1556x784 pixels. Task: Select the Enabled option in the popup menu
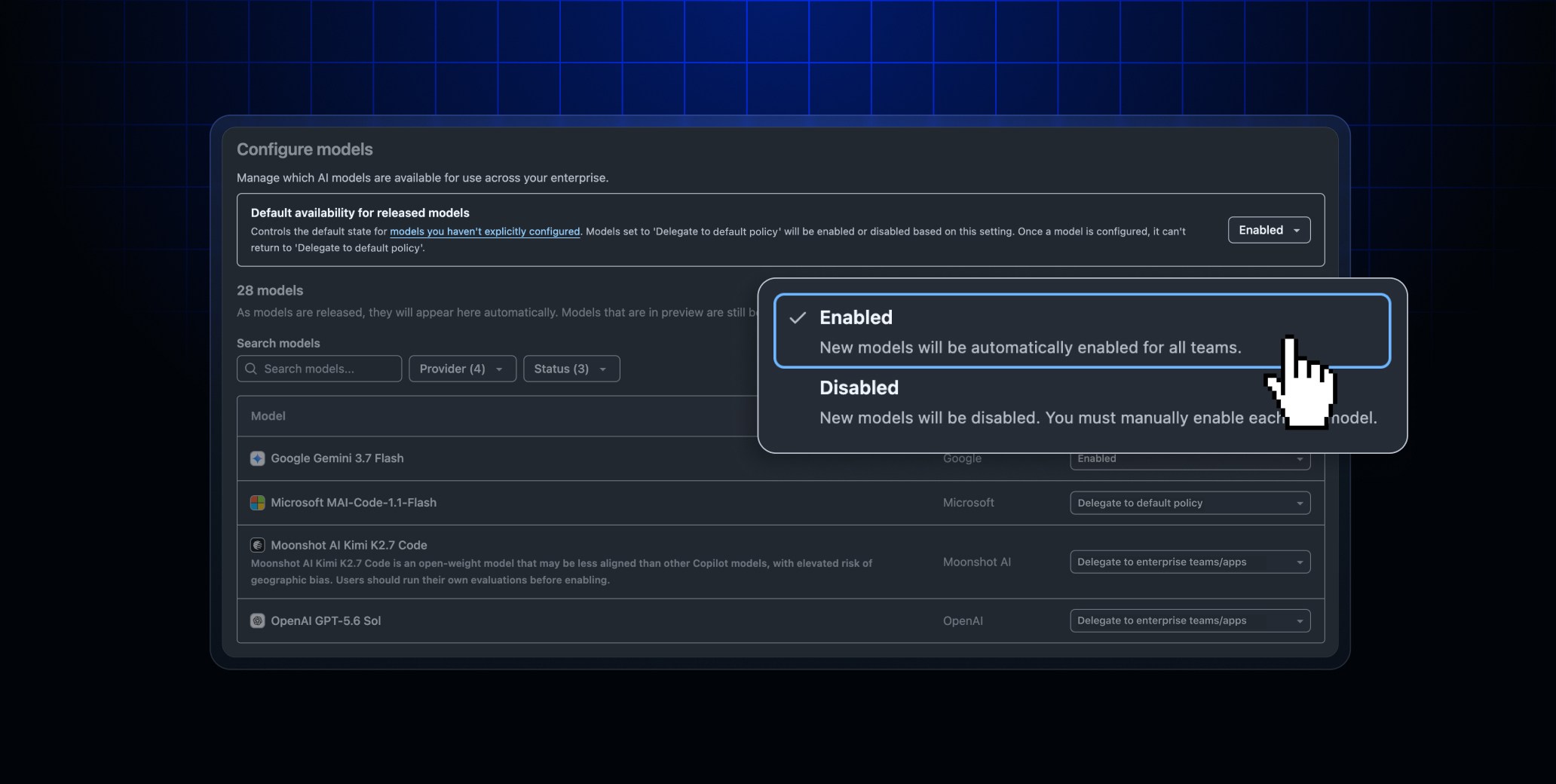(x=1082, y=331)
